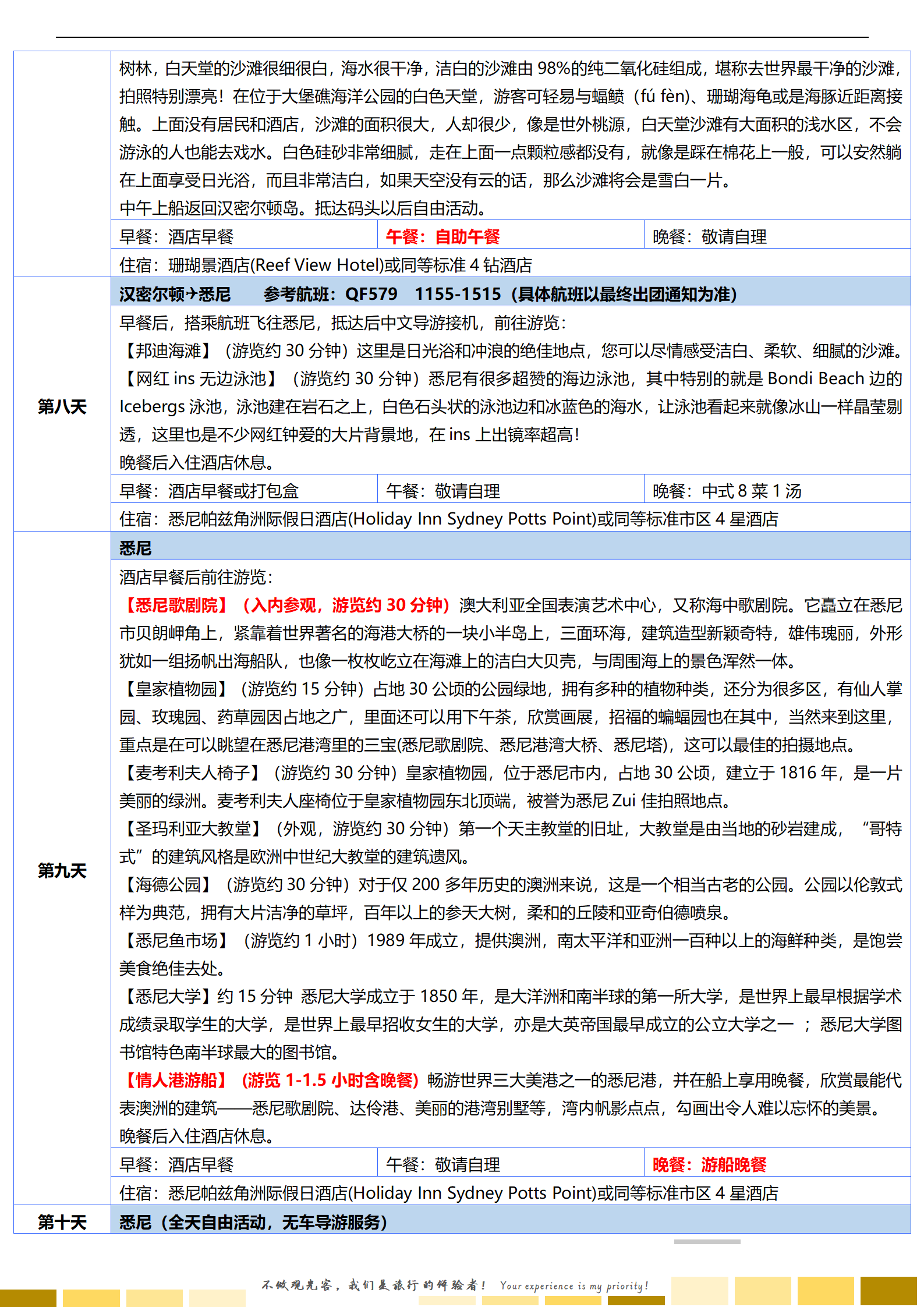Click the 第十天 day label cell

[x=62, y=1222]
